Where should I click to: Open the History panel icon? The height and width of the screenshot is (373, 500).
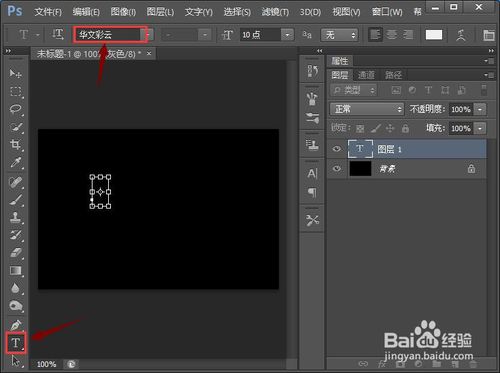click(312, 71)
